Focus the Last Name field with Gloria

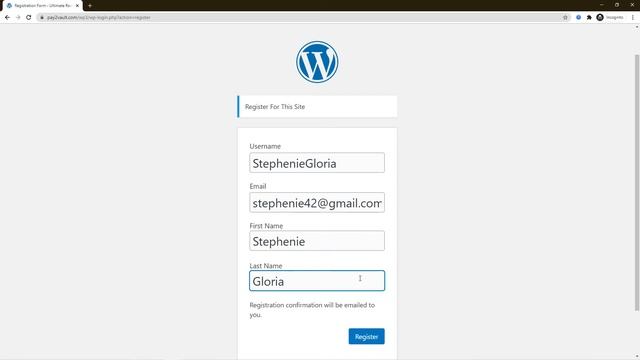point(317,281)
